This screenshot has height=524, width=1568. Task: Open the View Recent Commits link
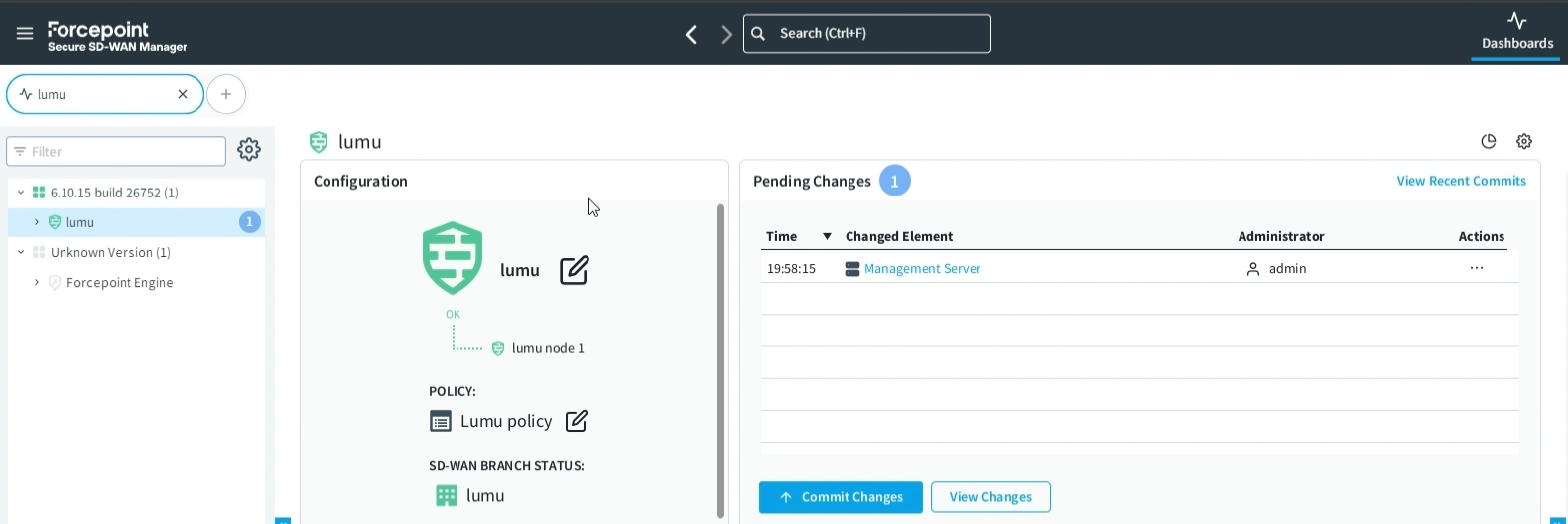pos(1461,181)
